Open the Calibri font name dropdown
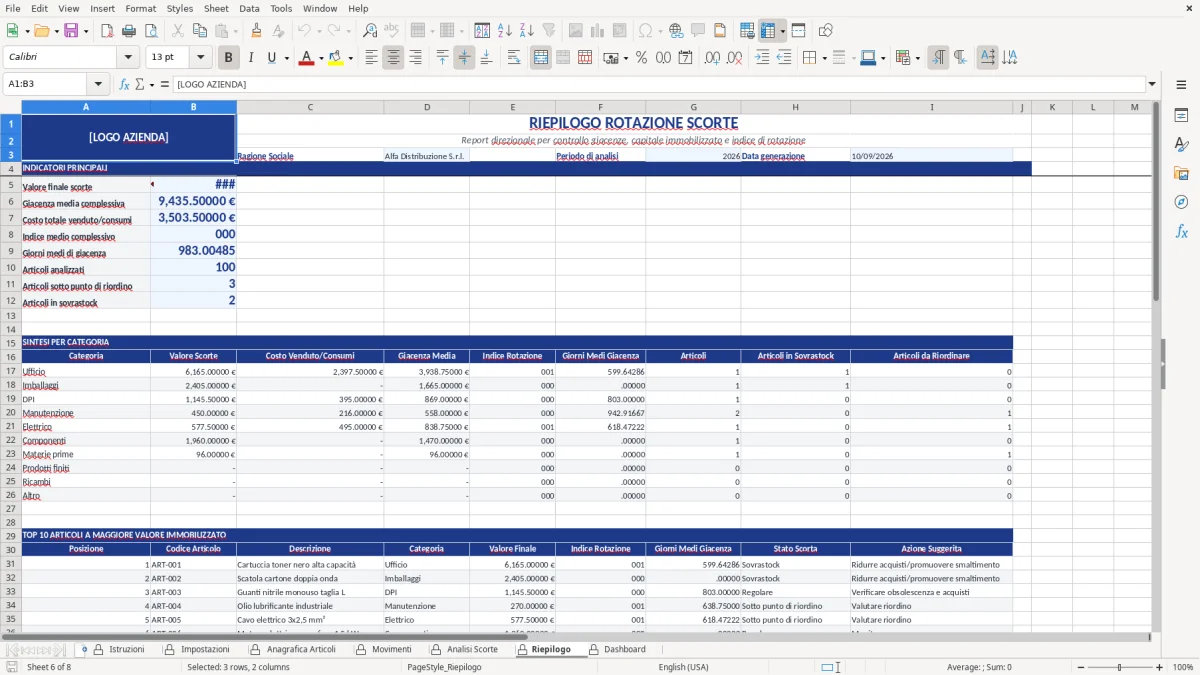The image size is (1200, 675). tap(128, 58)
